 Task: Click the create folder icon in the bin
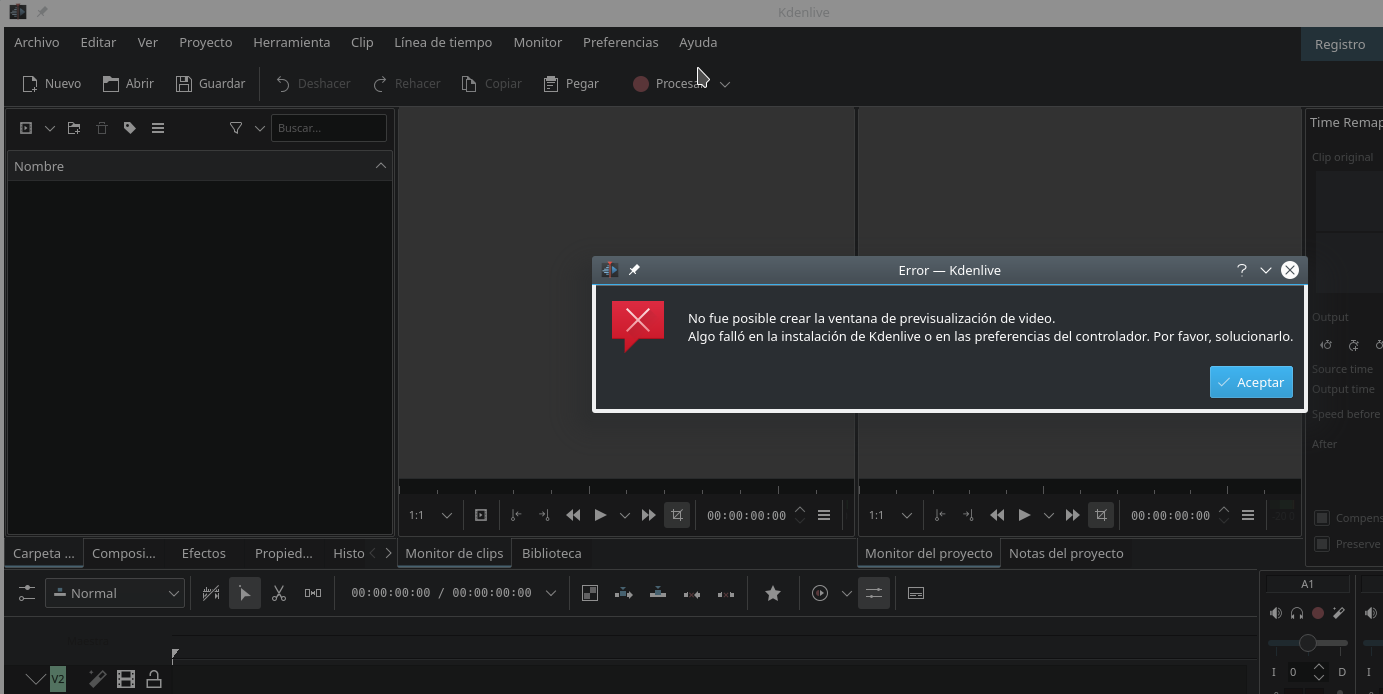(x=74, y=128)
